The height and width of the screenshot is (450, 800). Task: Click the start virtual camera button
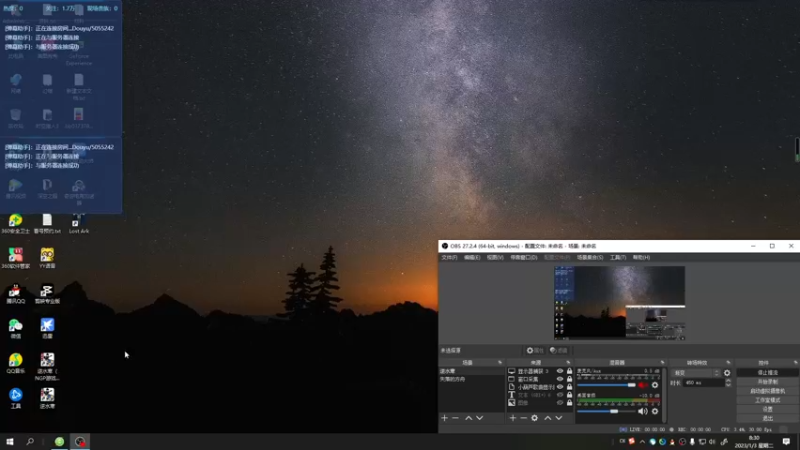click(767, 391)
